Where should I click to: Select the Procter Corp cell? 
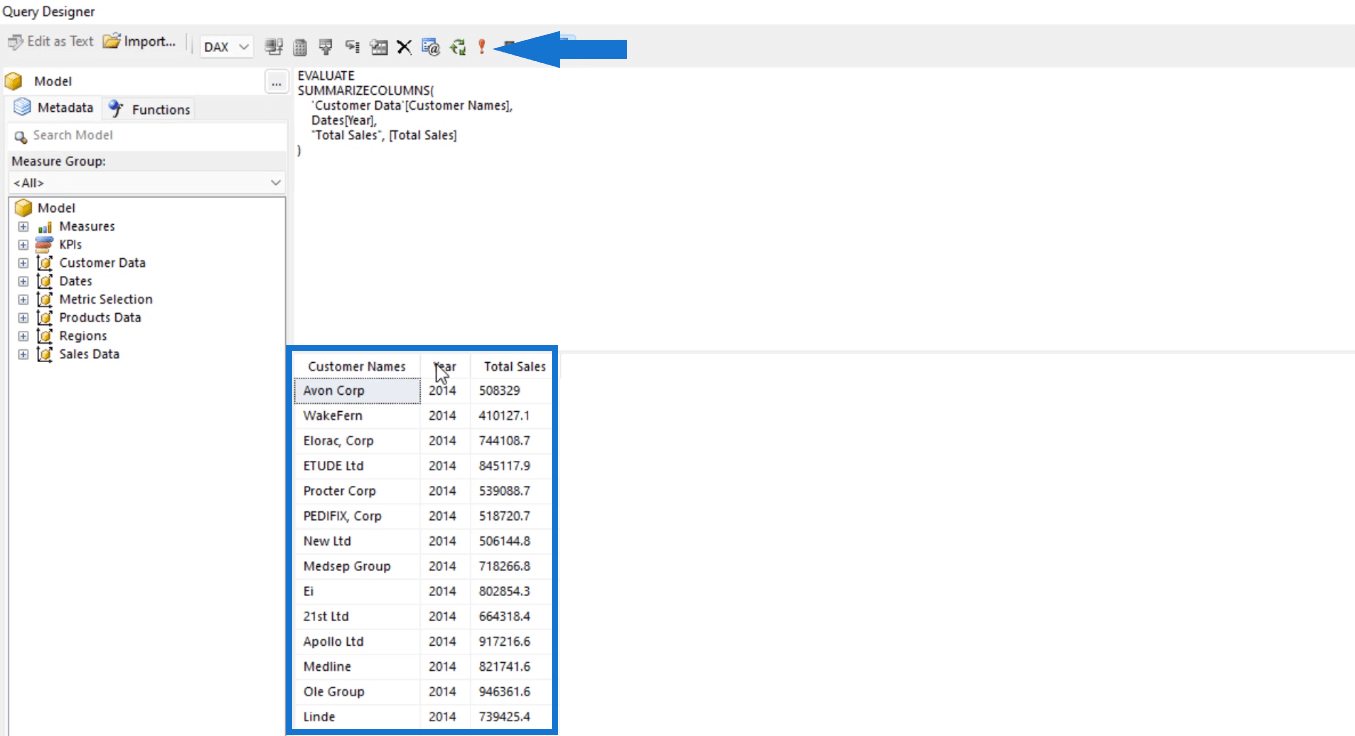click(357, 491)
